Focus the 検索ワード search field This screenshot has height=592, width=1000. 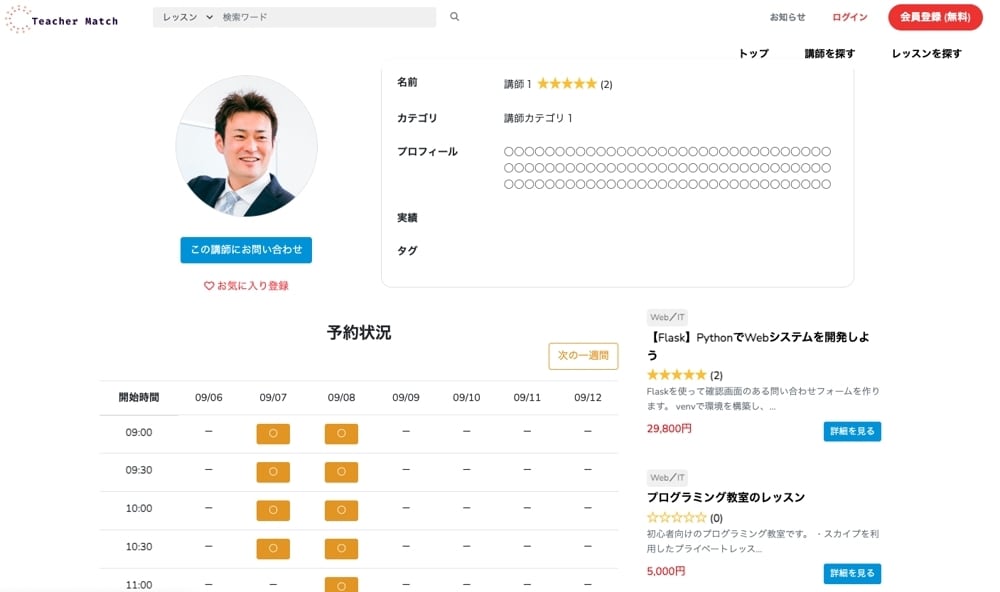(327, 17)
